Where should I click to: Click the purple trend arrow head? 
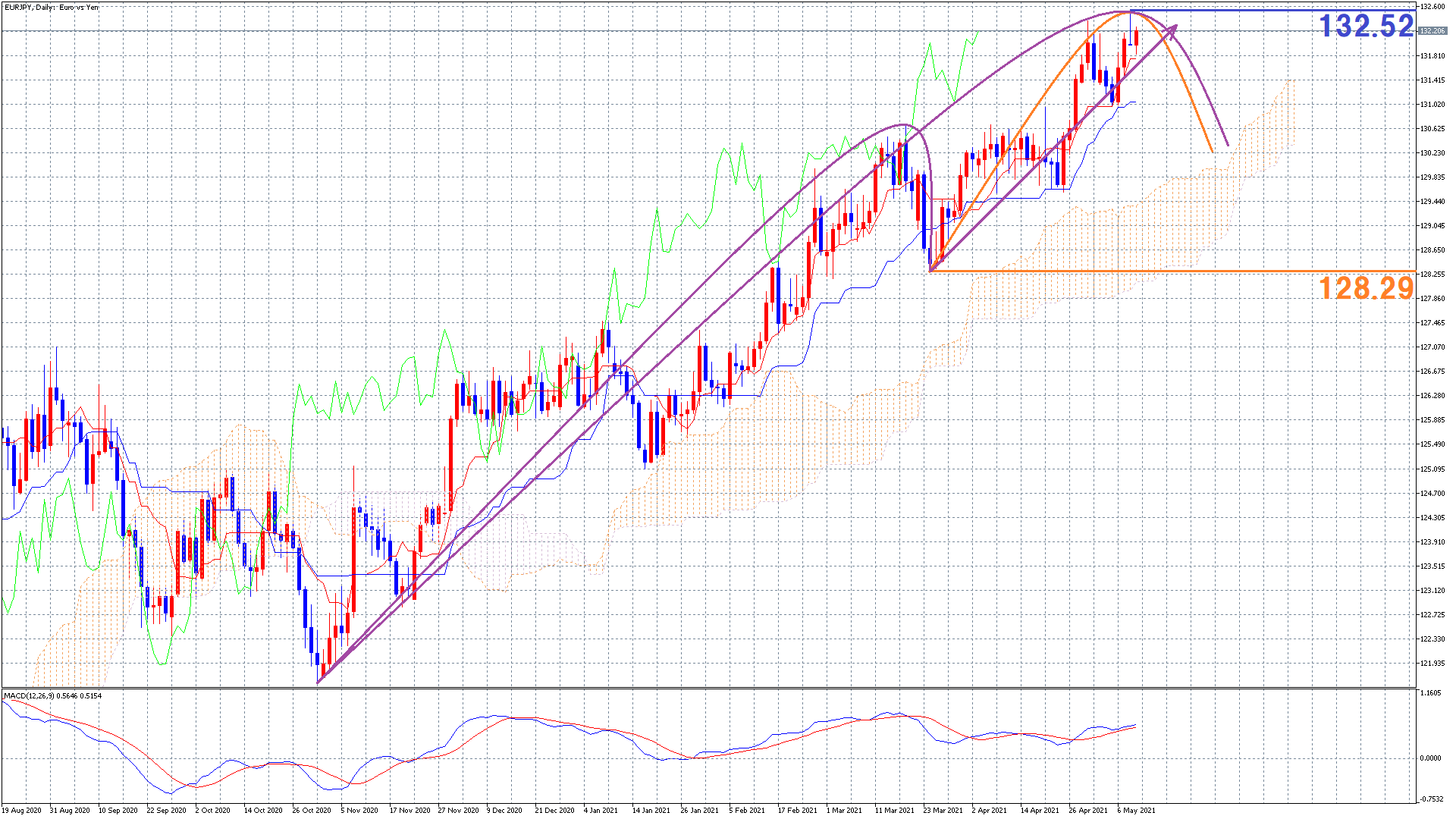pos(1173,29)
